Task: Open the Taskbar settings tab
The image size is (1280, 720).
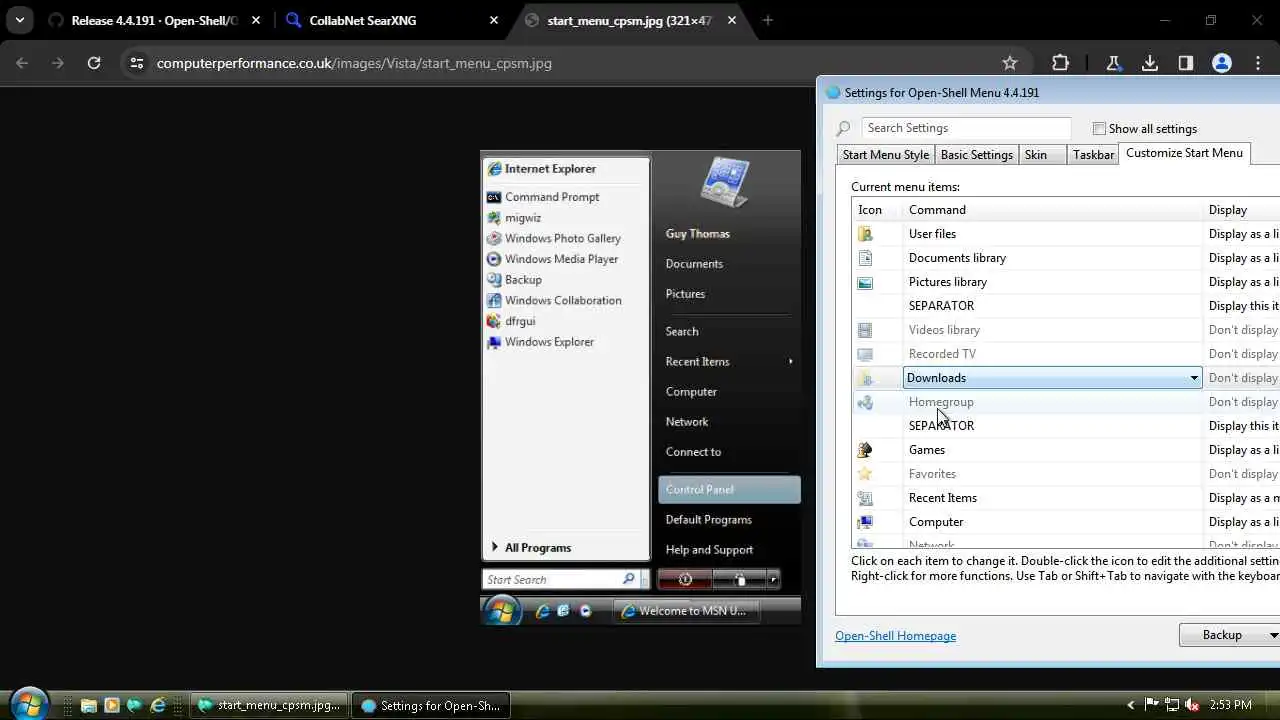Action: tap(1093, 155)
